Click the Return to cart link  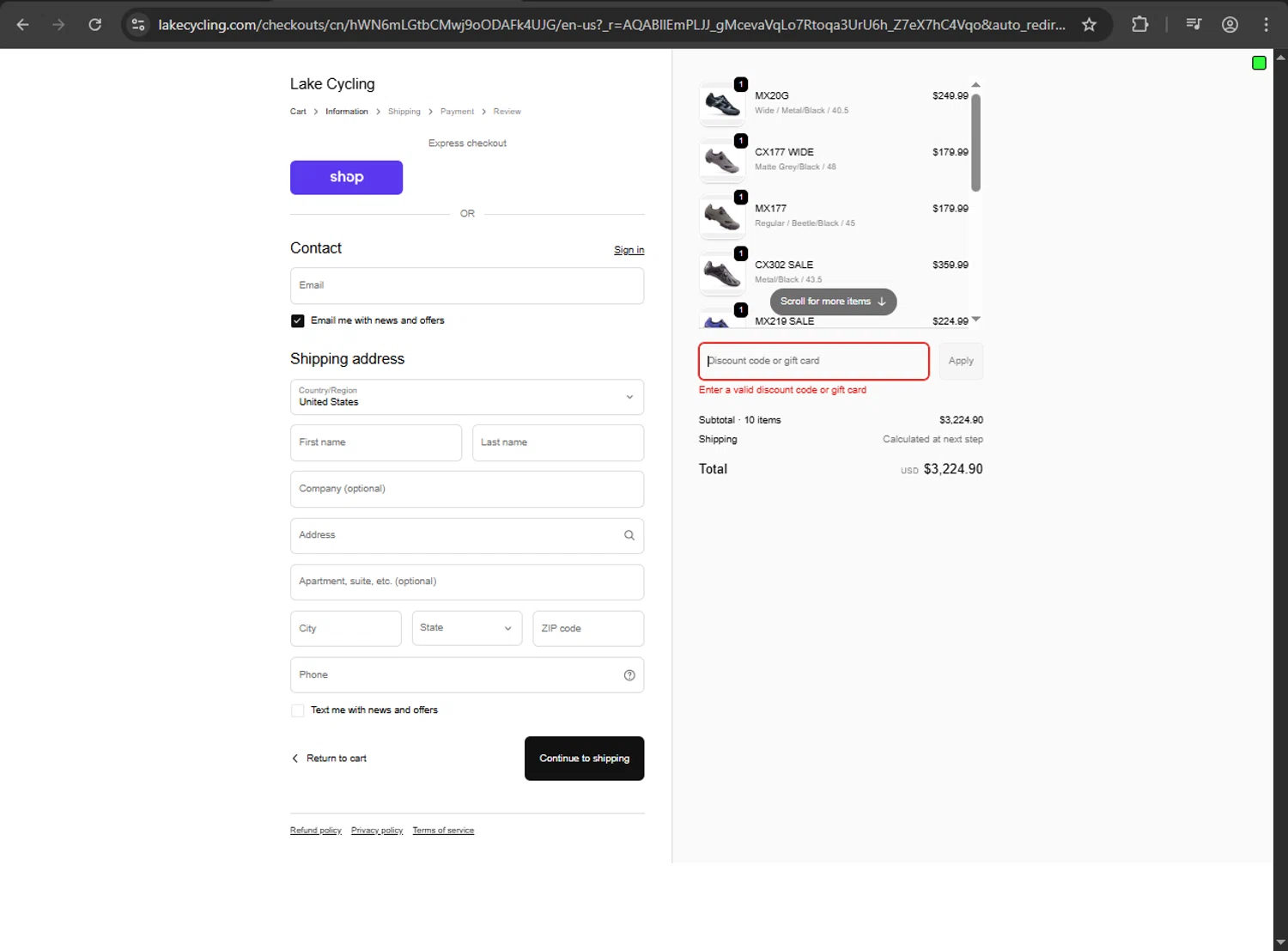(x=336, y=759)
